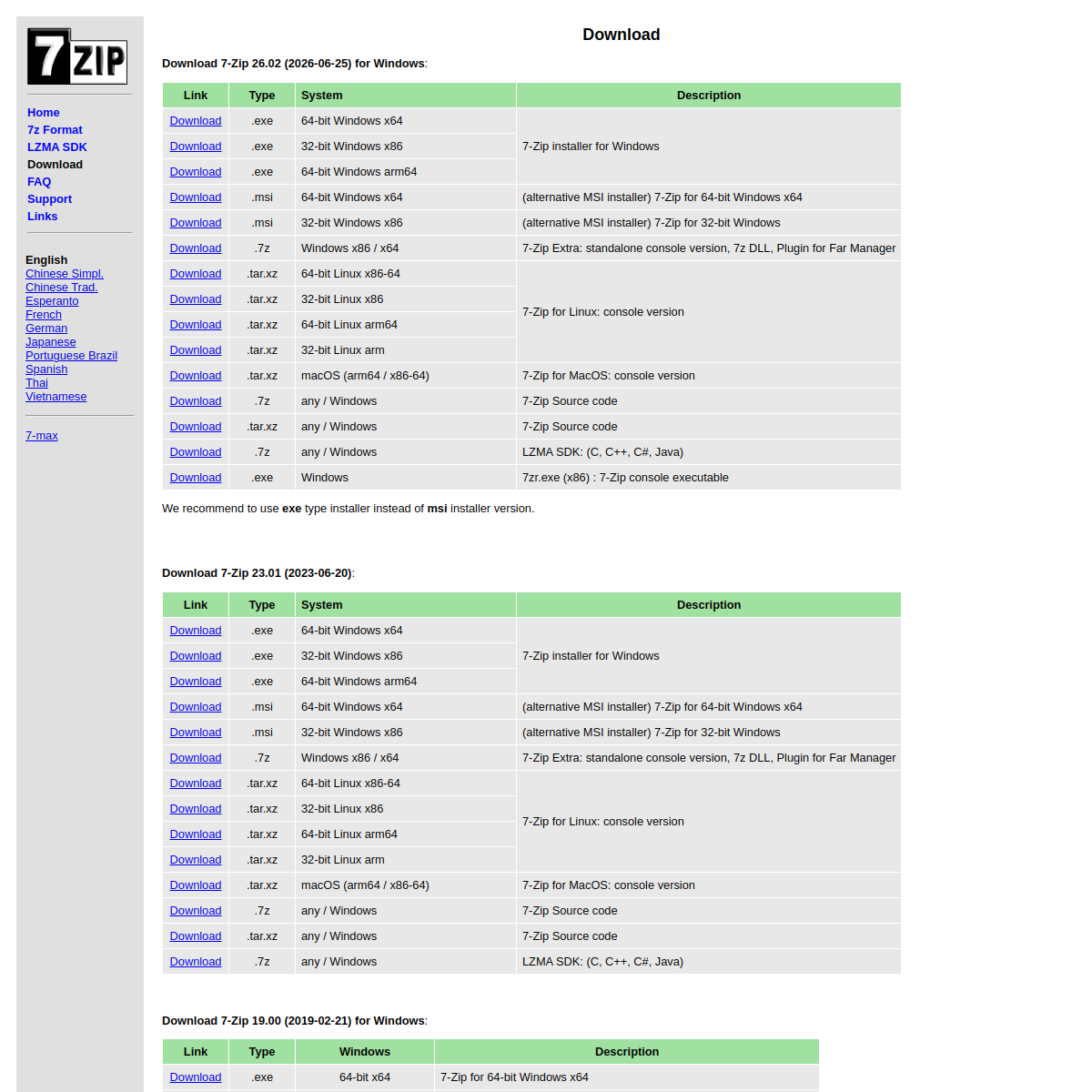Download 23.01 LZMA SDK .7z
This screenshot has height=1092, width=1092.
(196, 962)
